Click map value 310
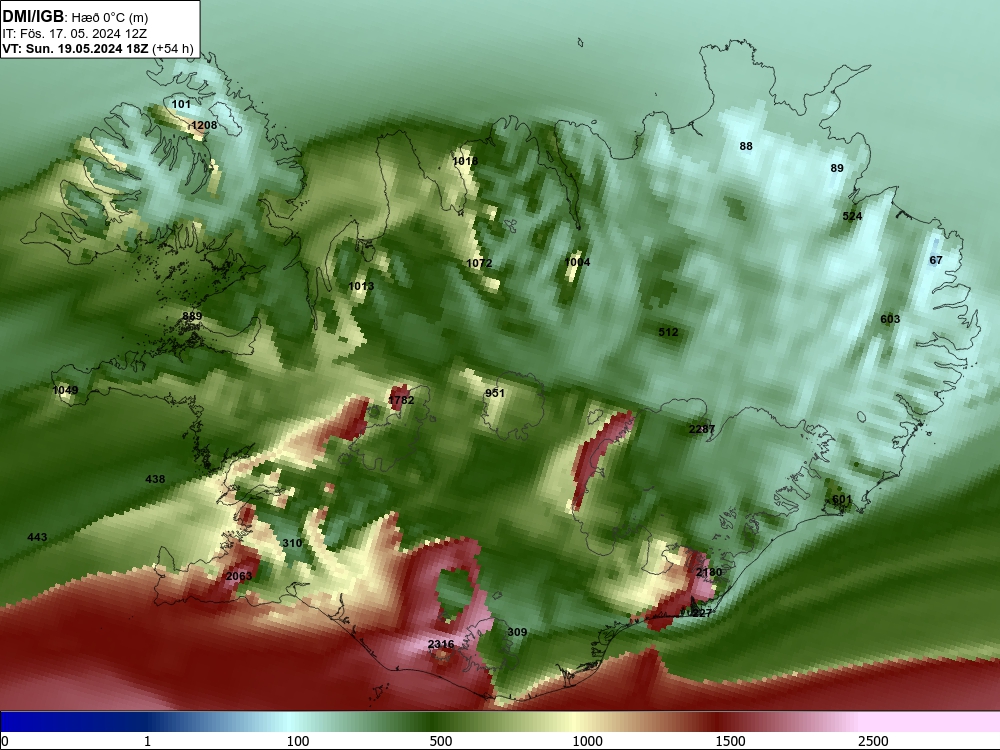 [292, 543]
